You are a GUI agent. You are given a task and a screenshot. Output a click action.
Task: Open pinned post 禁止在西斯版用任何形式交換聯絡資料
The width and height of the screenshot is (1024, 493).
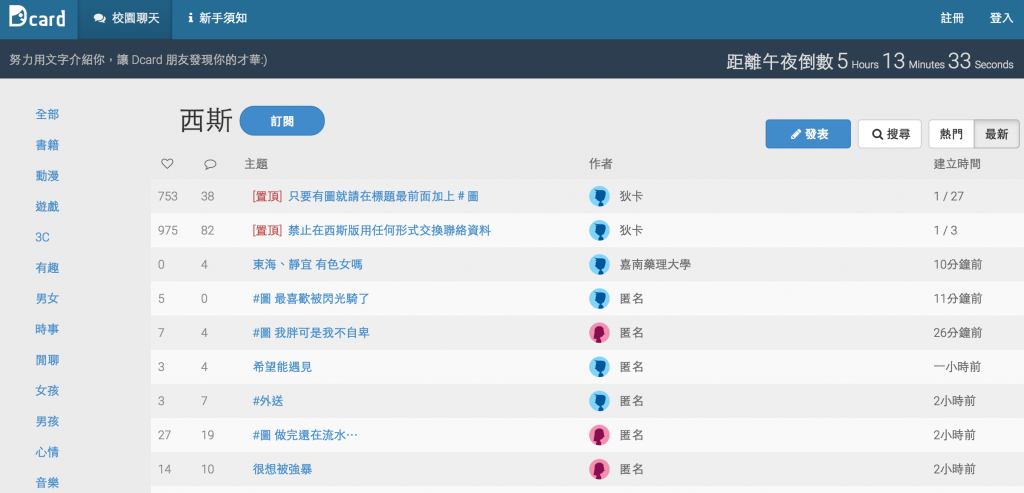coord(389,231)
